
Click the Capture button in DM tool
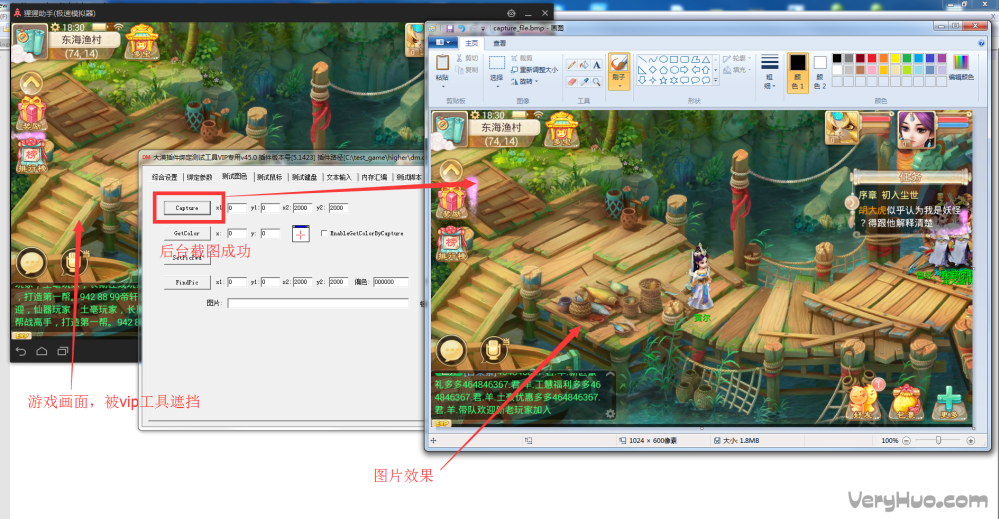tap(187, 208)
